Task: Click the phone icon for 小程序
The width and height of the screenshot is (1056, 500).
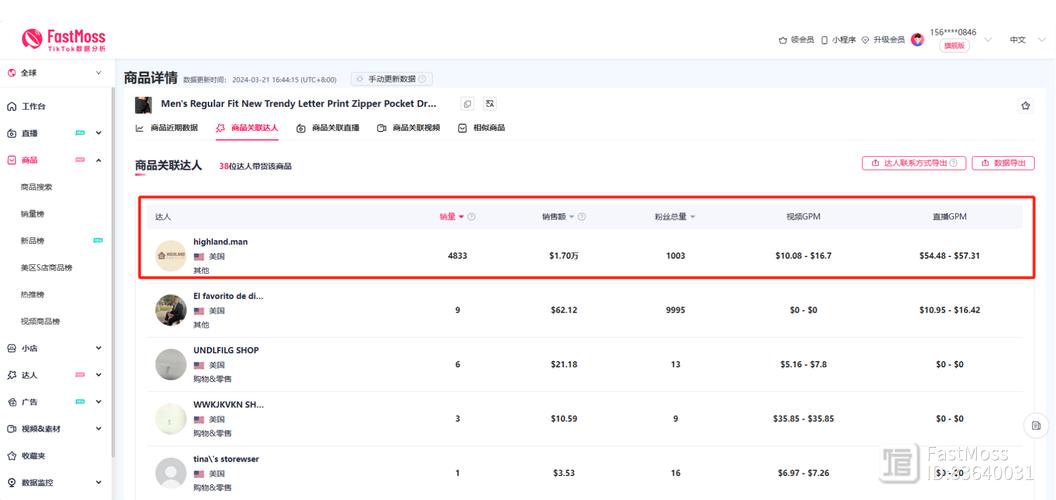Action: click(824, 40)
